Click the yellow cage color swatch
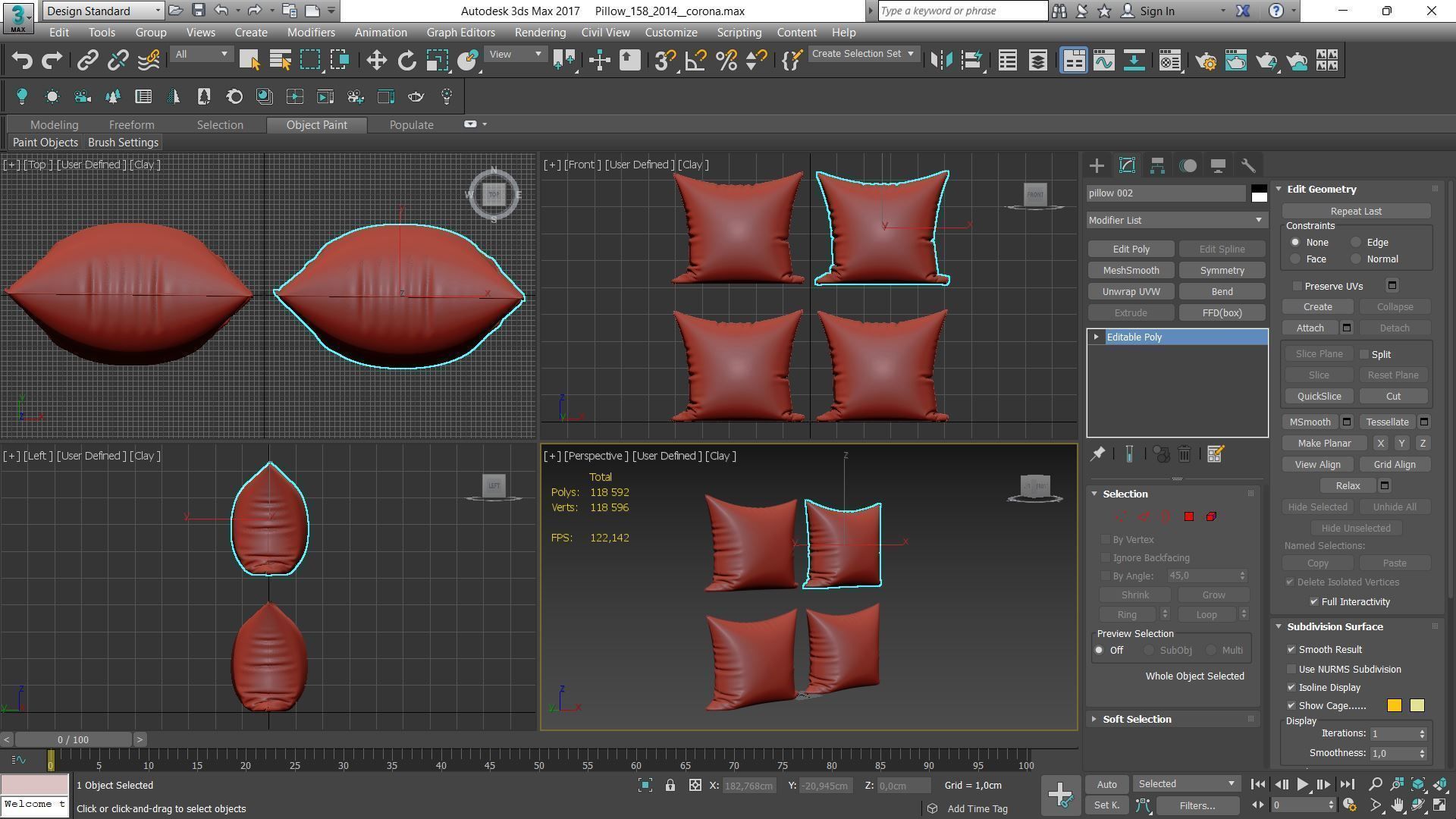The height and width of the screenshot is (819, 1456). click(x=1394, y=705)
